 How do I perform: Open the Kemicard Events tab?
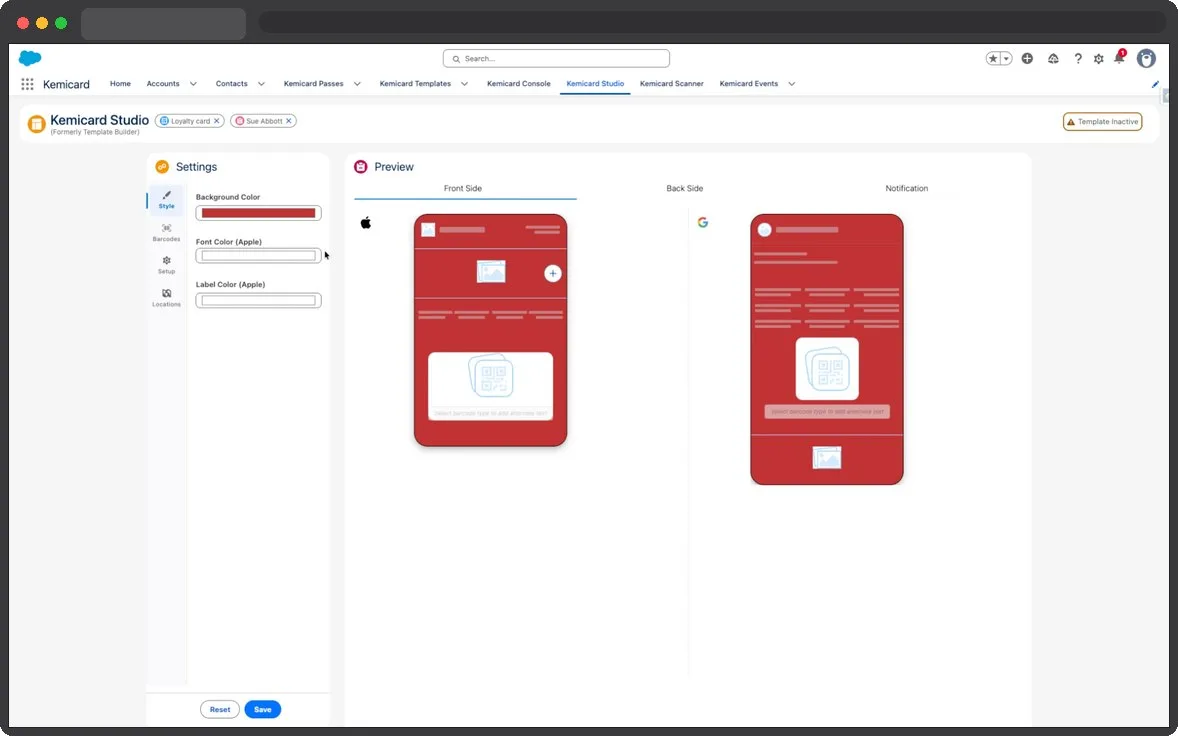pos(748,83)
